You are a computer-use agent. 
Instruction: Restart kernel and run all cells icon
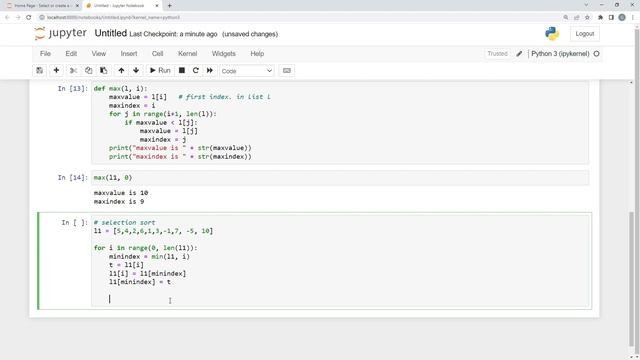click(x=210, y=71)
